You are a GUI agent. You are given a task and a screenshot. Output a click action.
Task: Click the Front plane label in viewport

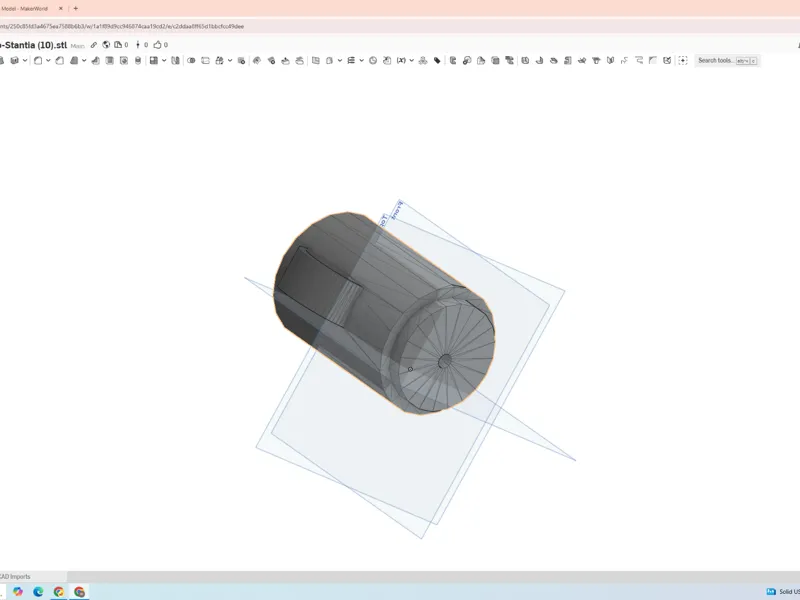coord(397,209)
